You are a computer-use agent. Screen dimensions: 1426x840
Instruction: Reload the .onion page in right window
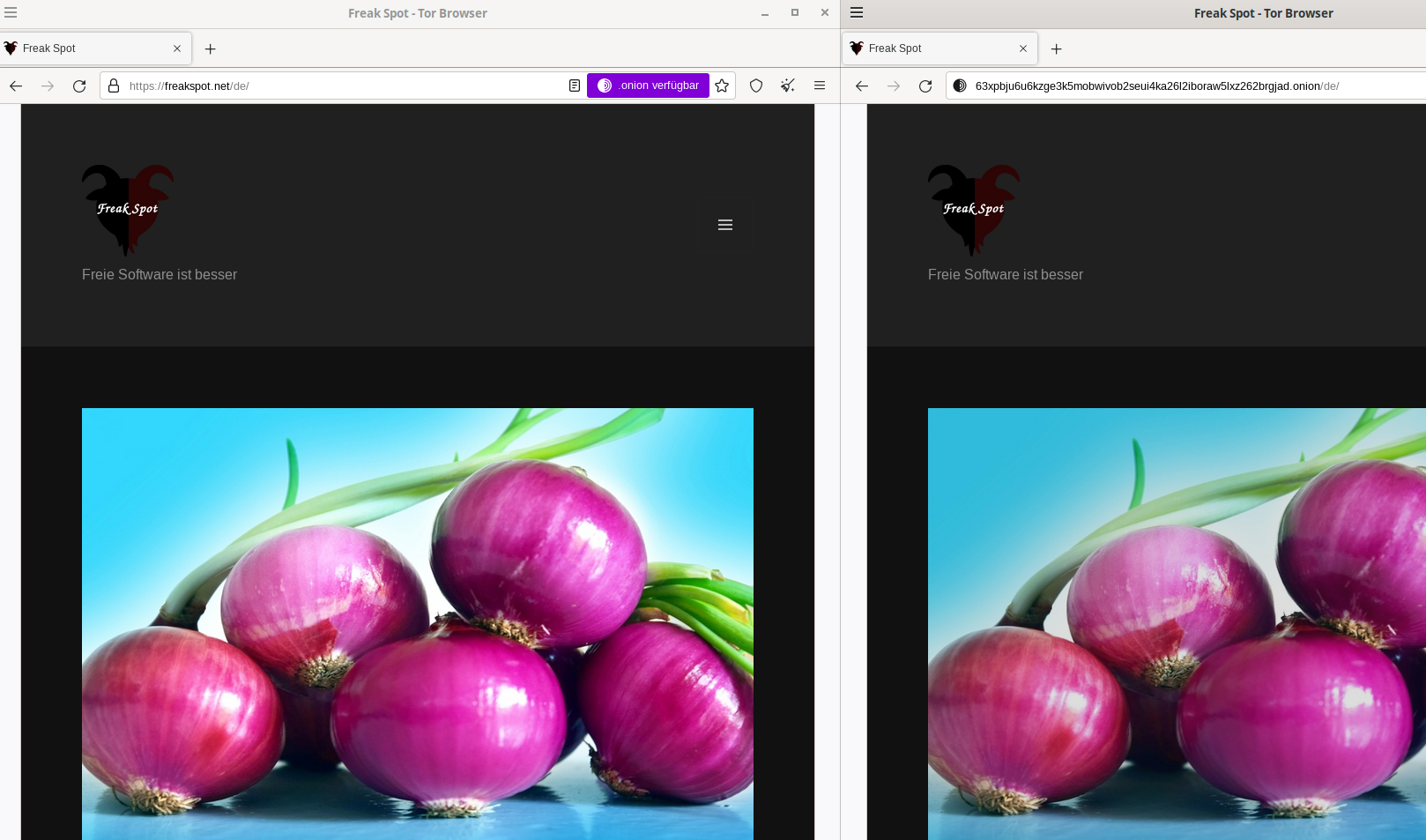click(925, 85)
